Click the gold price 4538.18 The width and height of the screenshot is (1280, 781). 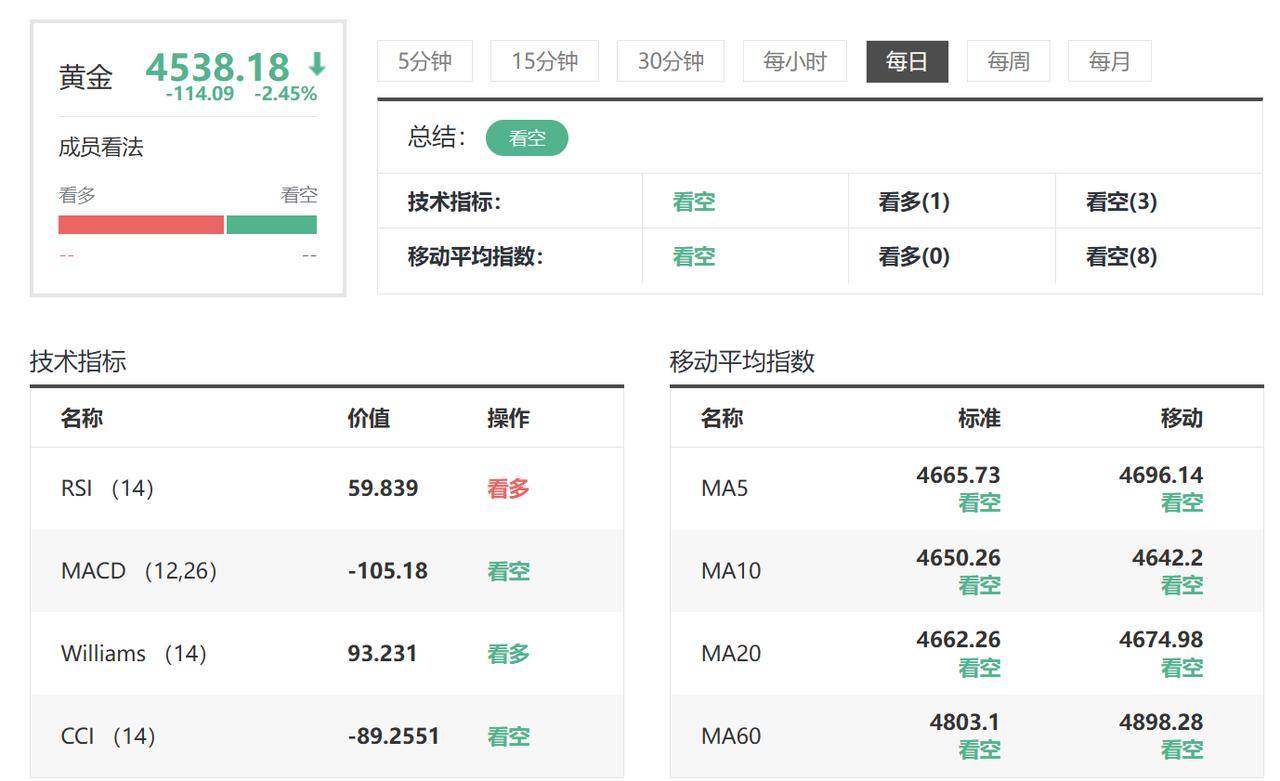click(217, 67)
